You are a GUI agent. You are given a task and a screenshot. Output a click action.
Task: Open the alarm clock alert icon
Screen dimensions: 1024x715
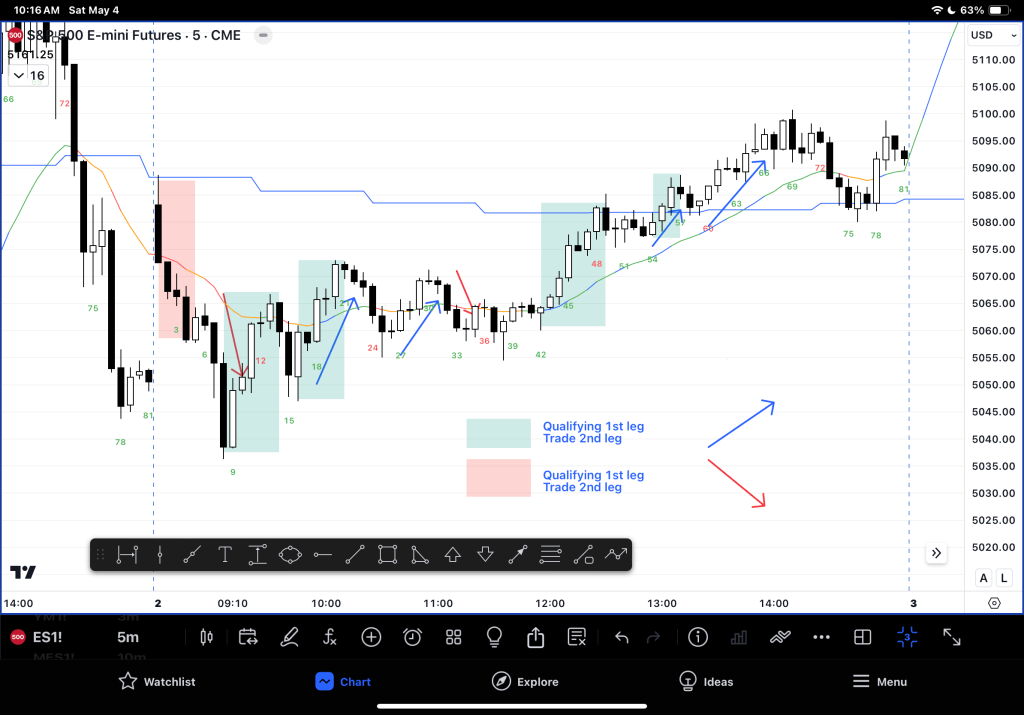tap(412, 637)
